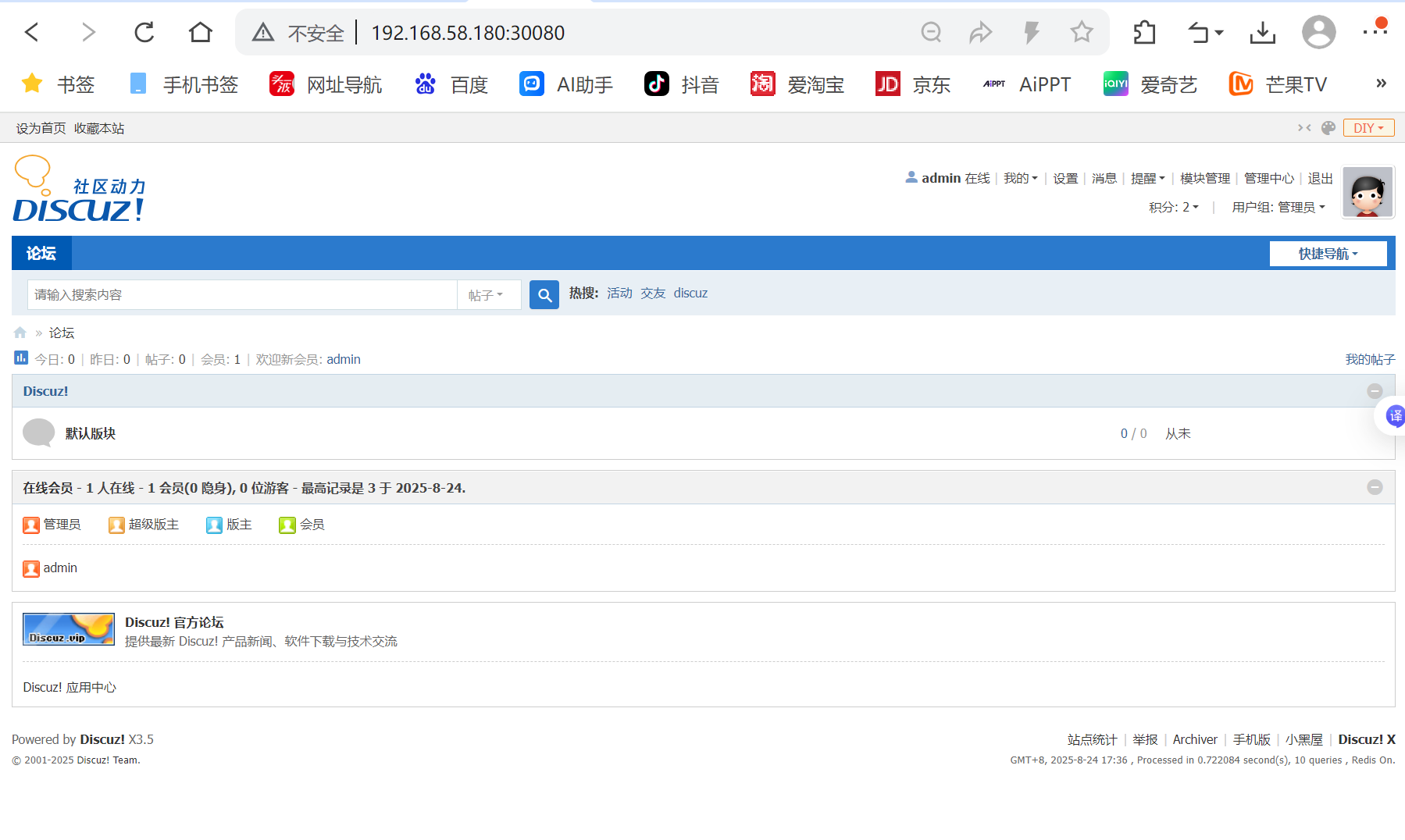Collapse the Discuz! category section
Image resolution: width=1405 pixels, height=840 pixels.
coord(1375,391)
